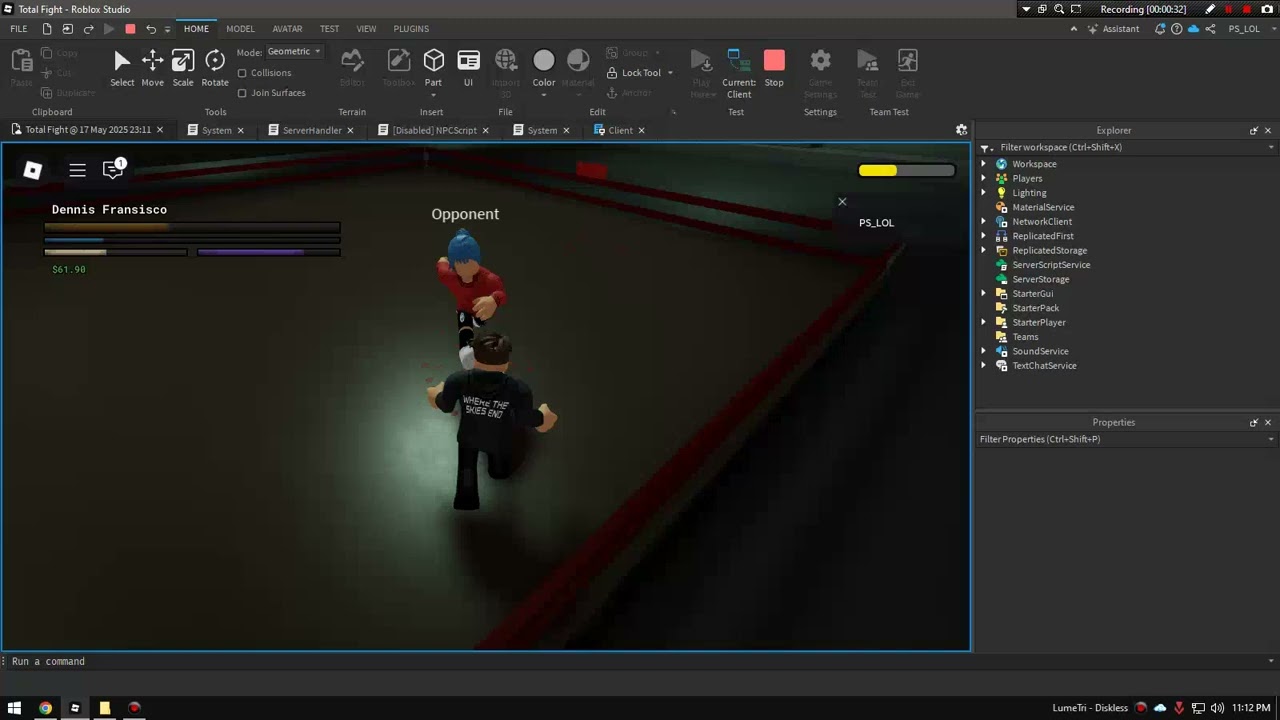Open the FILE menu
Viewport: 1280px width, 720px height.
click(x=19, y=29)
